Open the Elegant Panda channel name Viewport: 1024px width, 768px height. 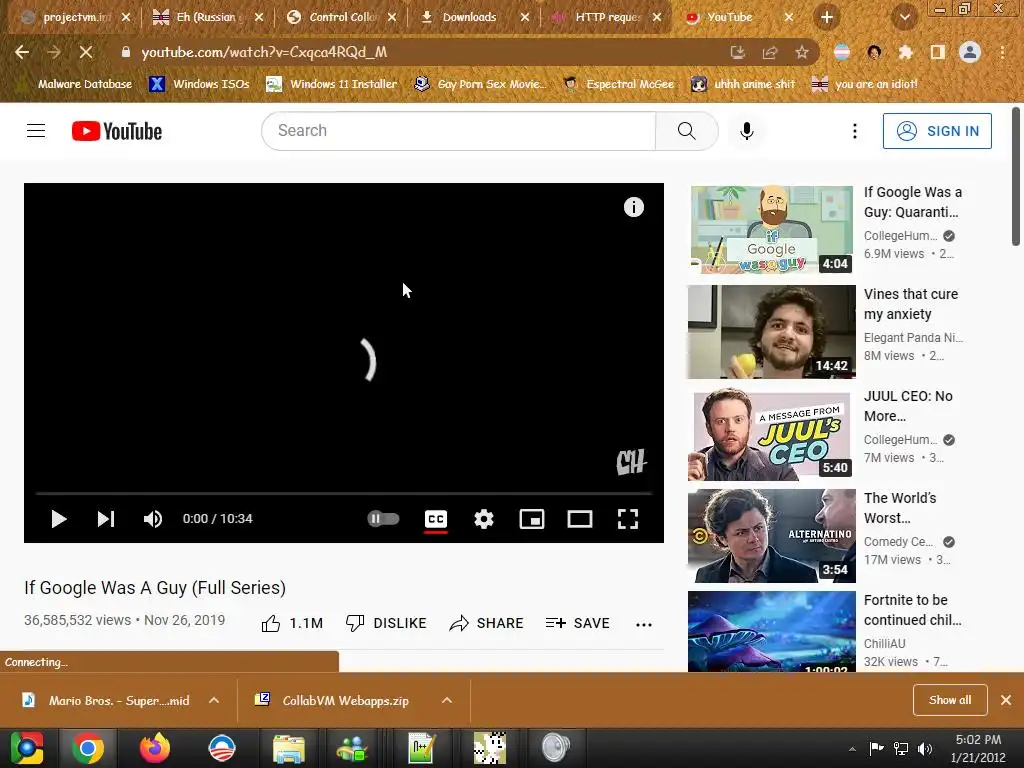click(913, 337)
